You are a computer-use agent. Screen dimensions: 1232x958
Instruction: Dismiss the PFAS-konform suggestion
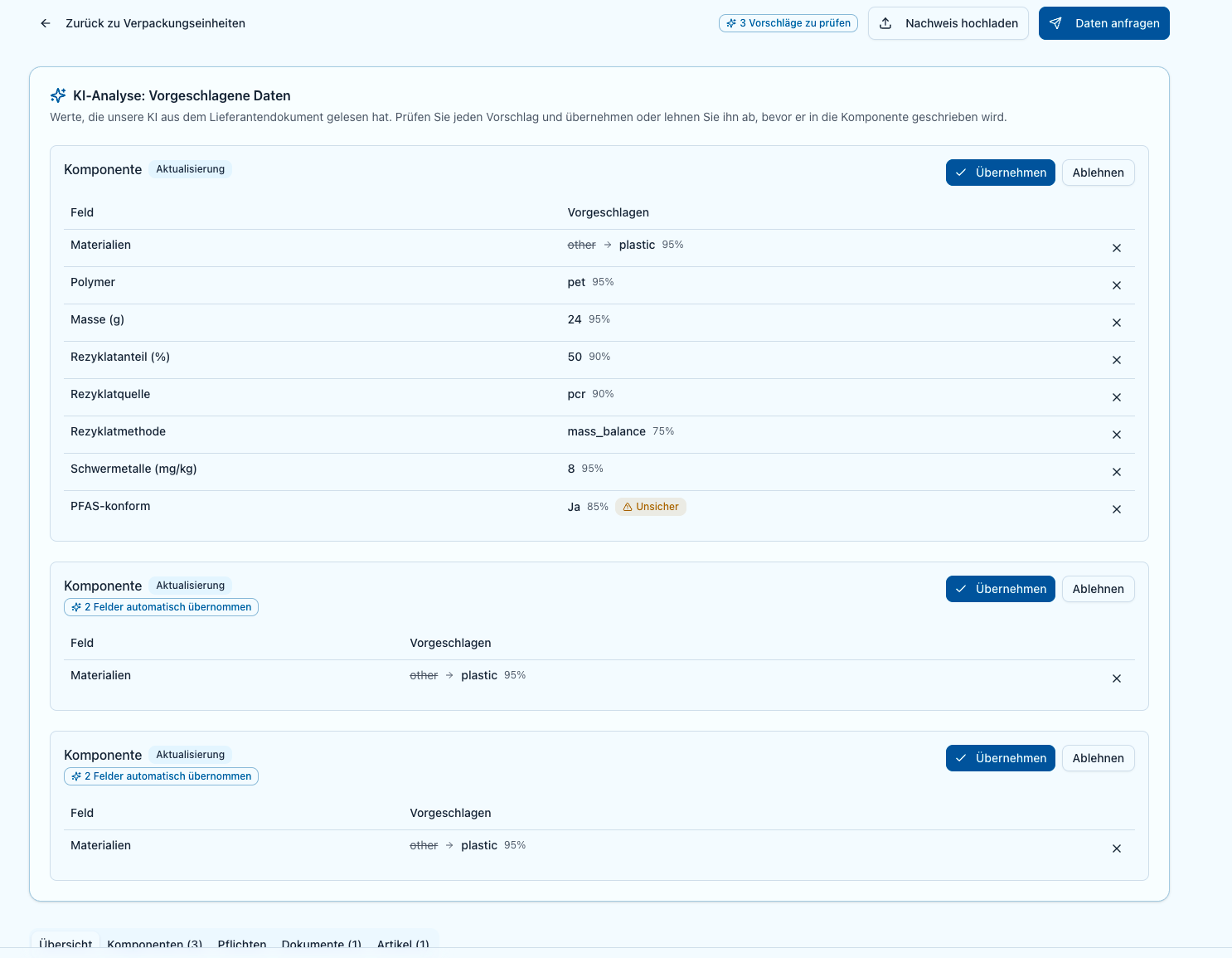(x=1117, y=509)
